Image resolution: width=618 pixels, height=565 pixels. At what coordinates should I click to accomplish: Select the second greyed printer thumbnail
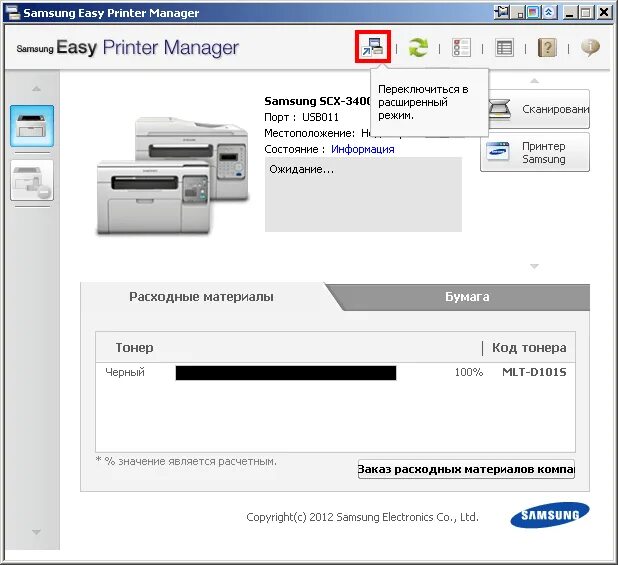pyautogui.click(x=32, y=180)
